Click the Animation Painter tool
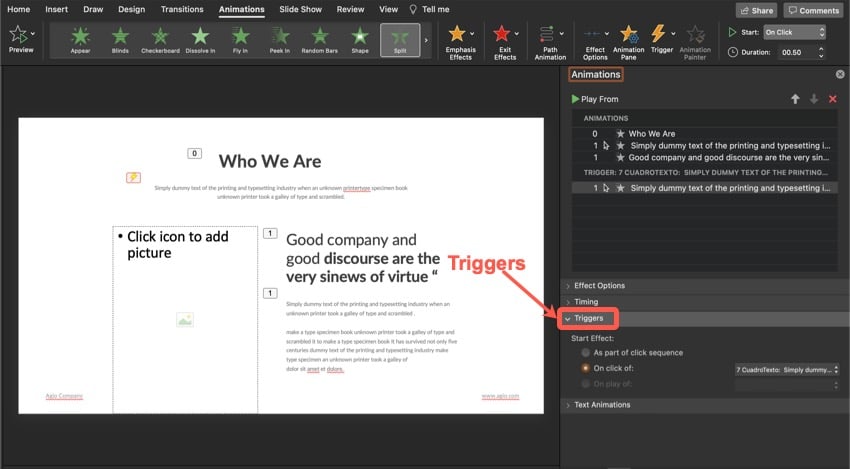 point(695,42)
